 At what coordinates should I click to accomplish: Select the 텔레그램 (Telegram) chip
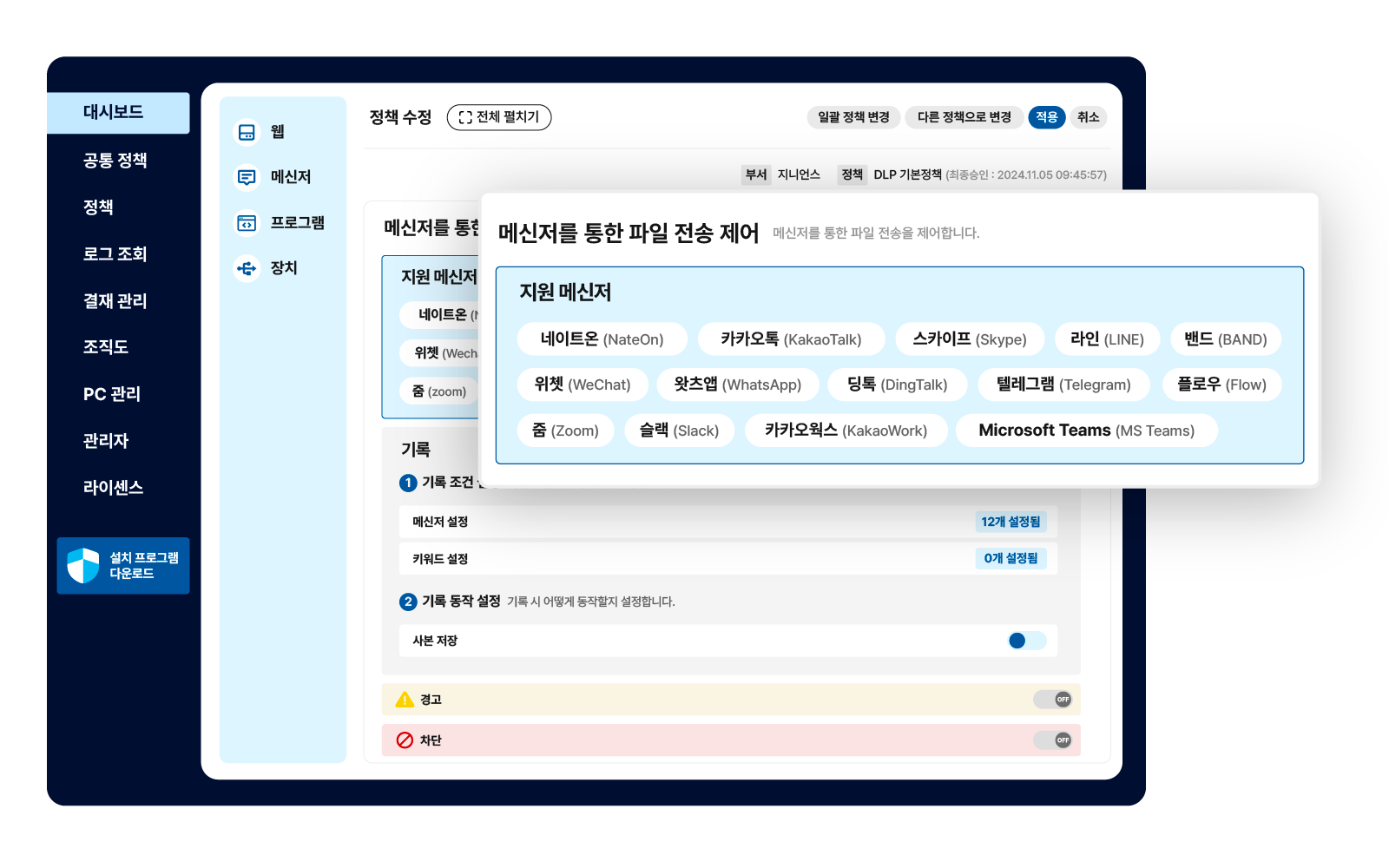(1063, 385)
